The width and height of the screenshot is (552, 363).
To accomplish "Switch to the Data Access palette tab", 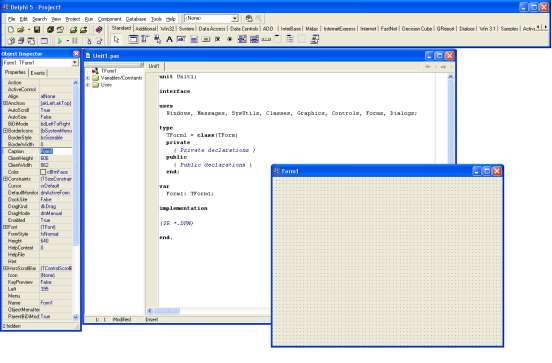I will click(212, 29).
